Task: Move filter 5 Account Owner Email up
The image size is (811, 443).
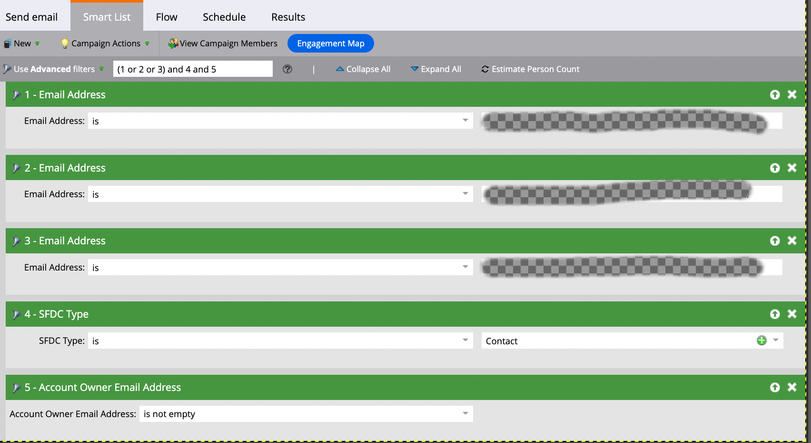Action: [774, 387]
